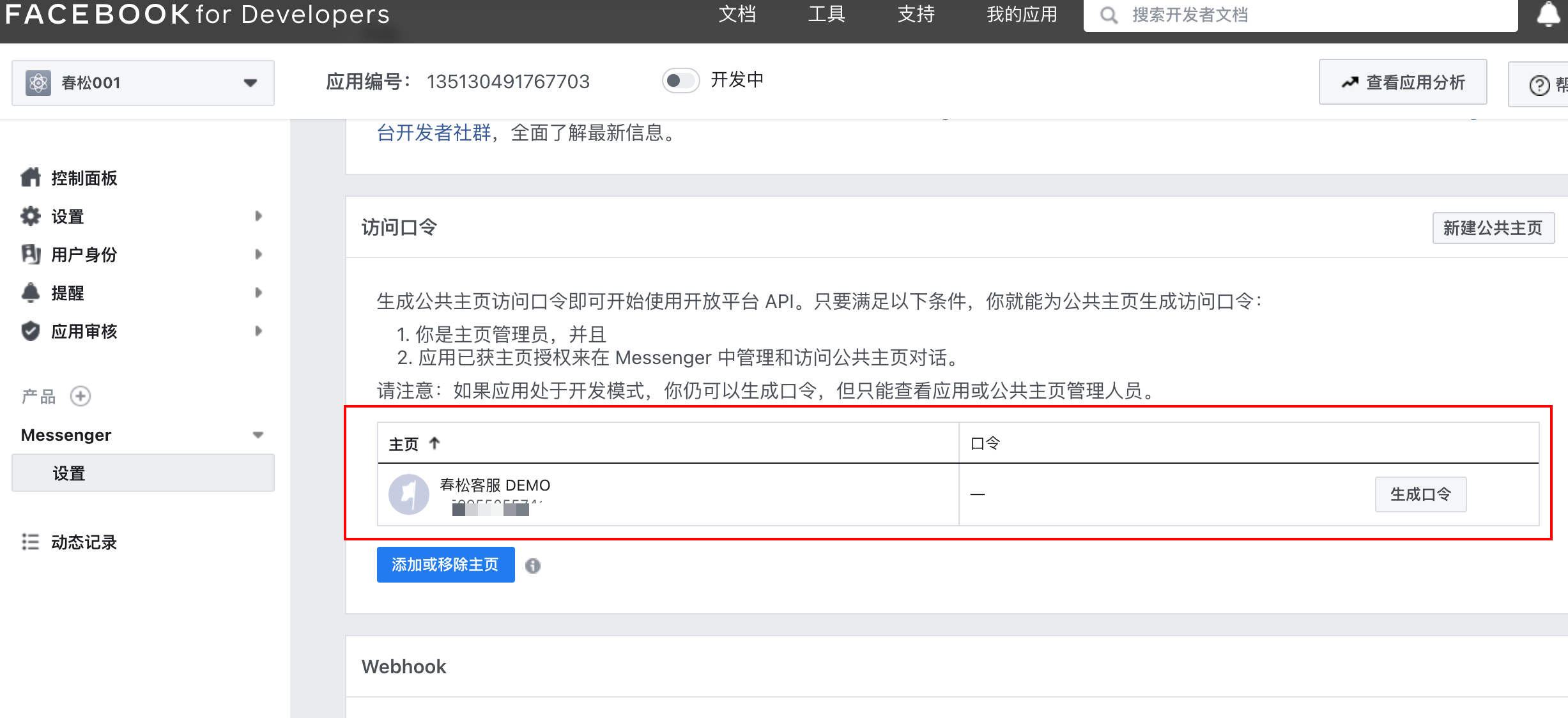
Task: Collapse the Messenger product section
Action: coord(258,435)
